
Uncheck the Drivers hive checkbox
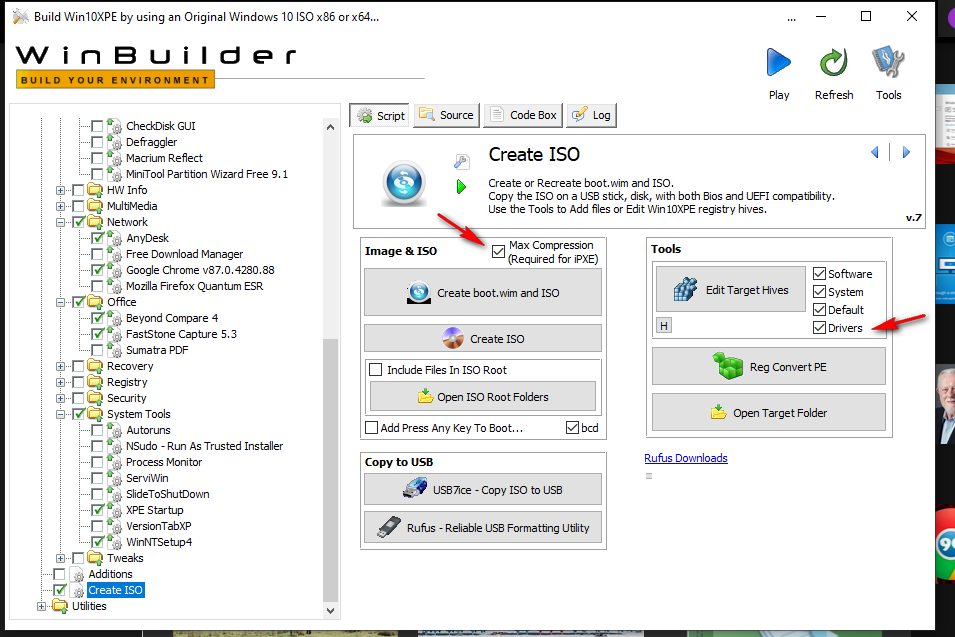(x=819, y=328)
